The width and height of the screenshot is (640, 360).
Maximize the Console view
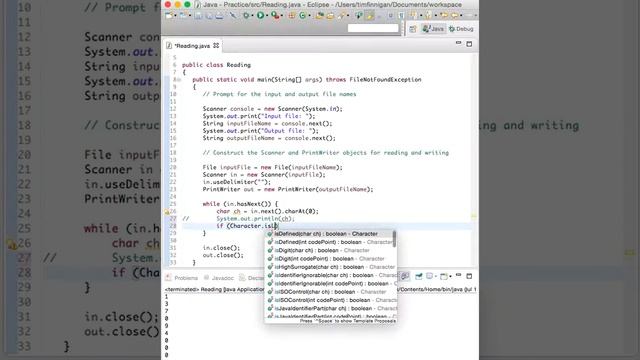point(469,276)
